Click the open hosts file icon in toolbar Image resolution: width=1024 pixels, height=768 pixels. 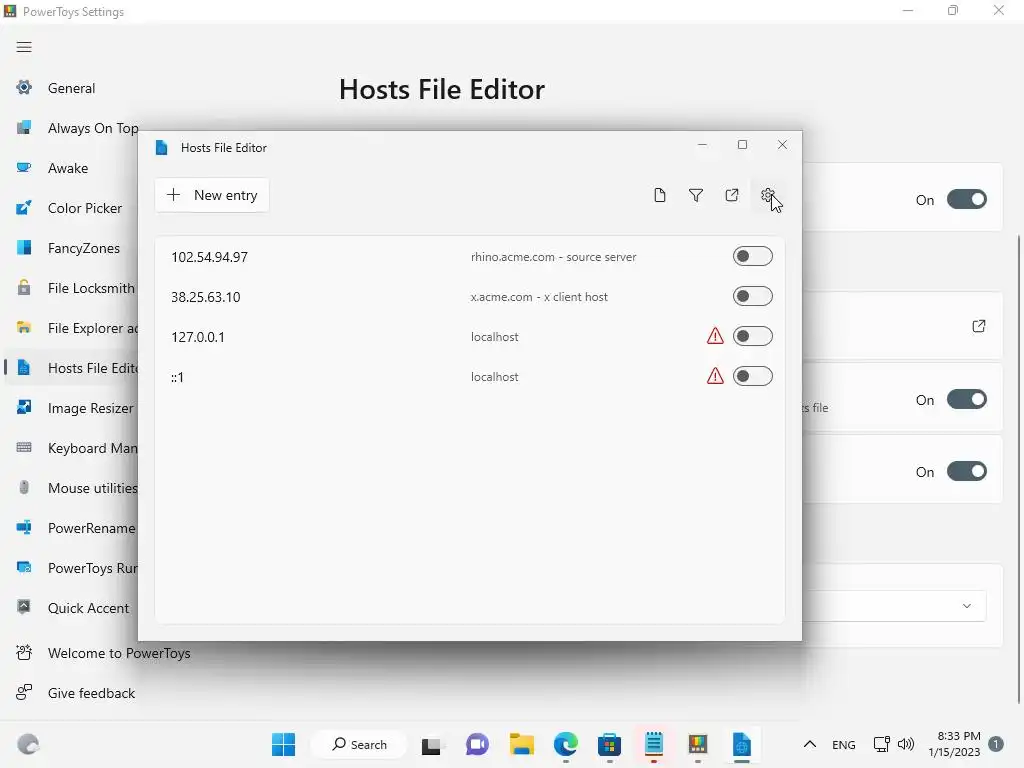coord(731,195)
